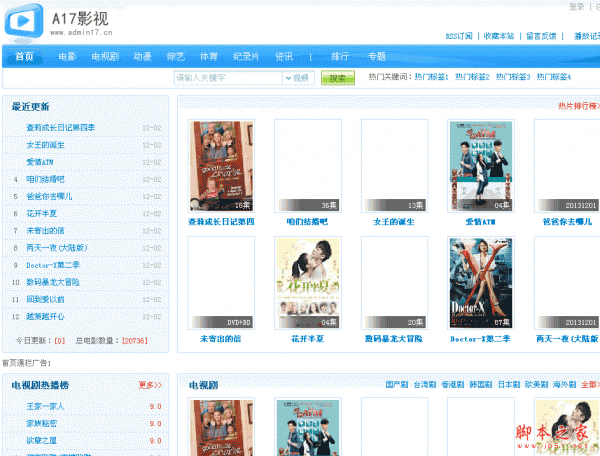
Task: Open 更多>> in 电视剧热播榜
Action: pos(150,385)
